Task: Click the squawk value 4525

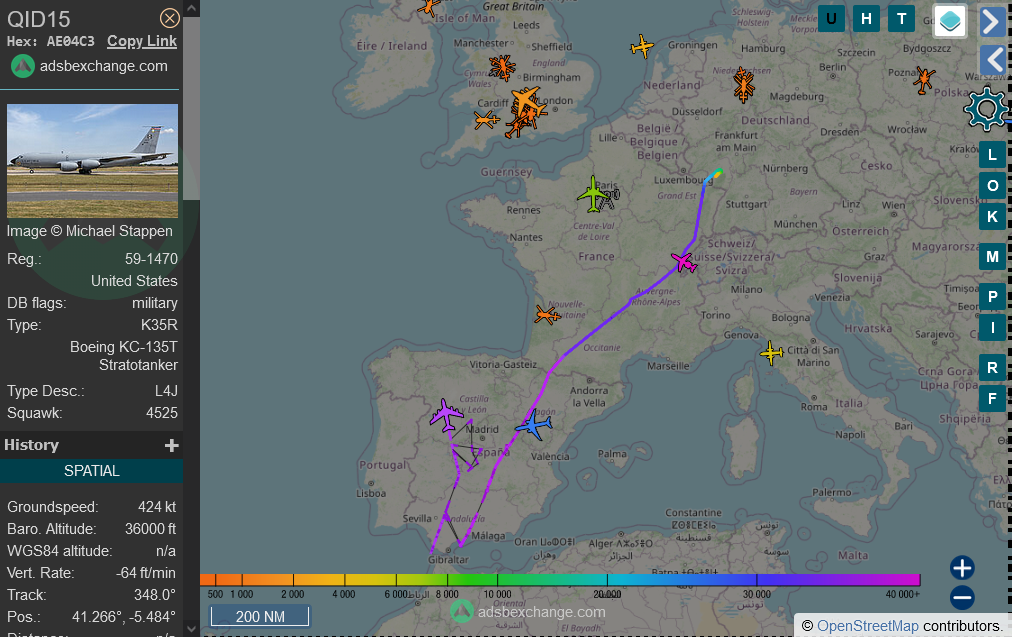Action: pos(161,413)
